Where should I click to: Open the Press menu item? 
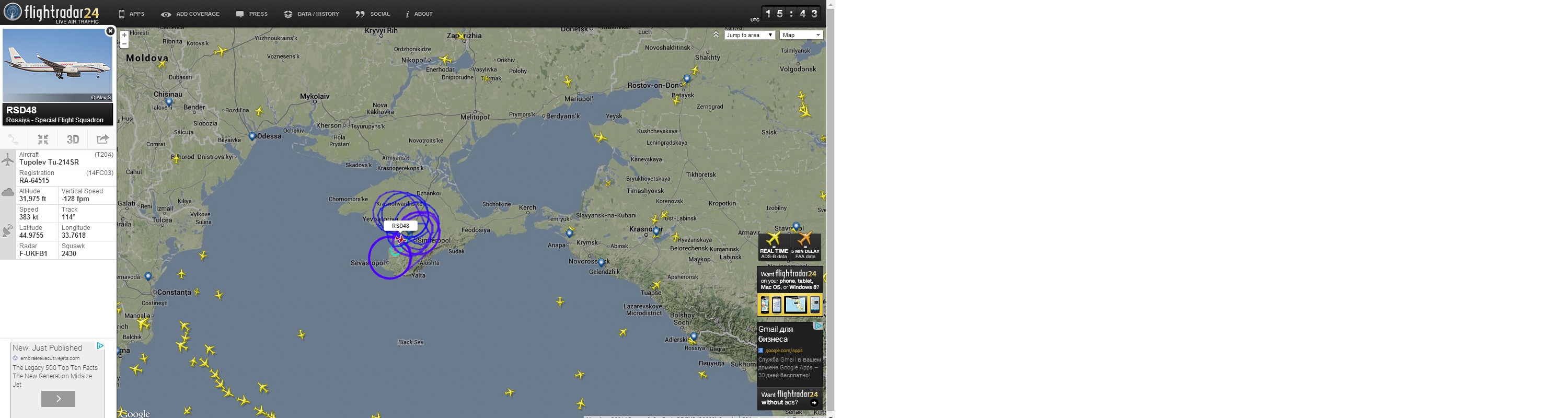click(x=252, y=14)
